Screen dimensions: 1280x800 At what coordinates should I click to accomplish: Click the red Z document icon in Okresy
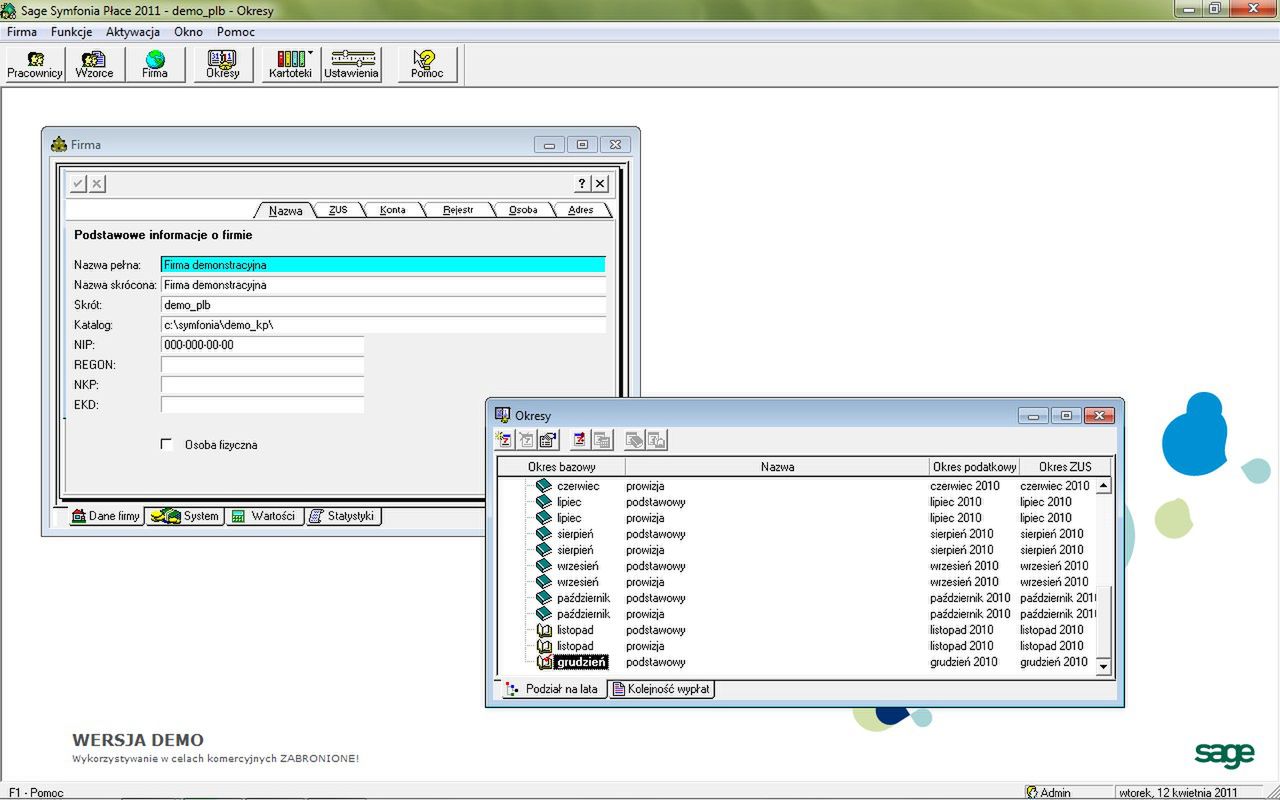pyautogui.click(x=580, y=439)
